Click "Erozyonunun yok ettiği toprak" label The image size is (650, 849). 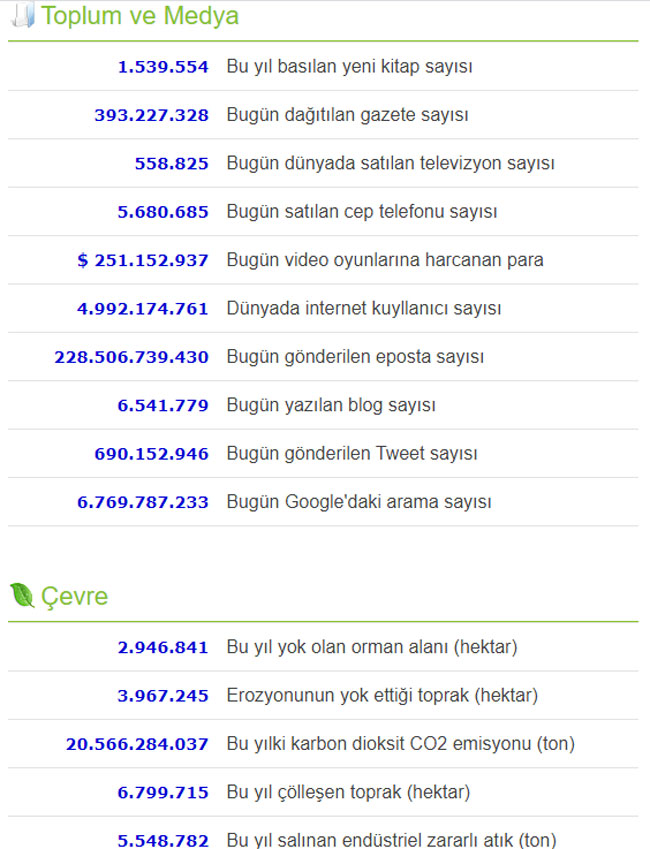click(382, 695)
